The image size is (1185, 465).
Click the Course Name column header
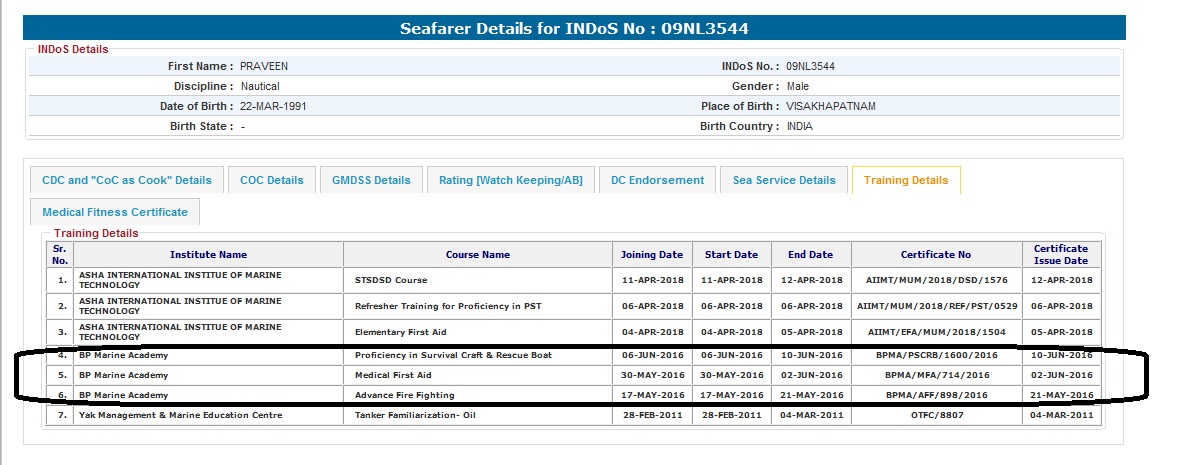(477, 255)
